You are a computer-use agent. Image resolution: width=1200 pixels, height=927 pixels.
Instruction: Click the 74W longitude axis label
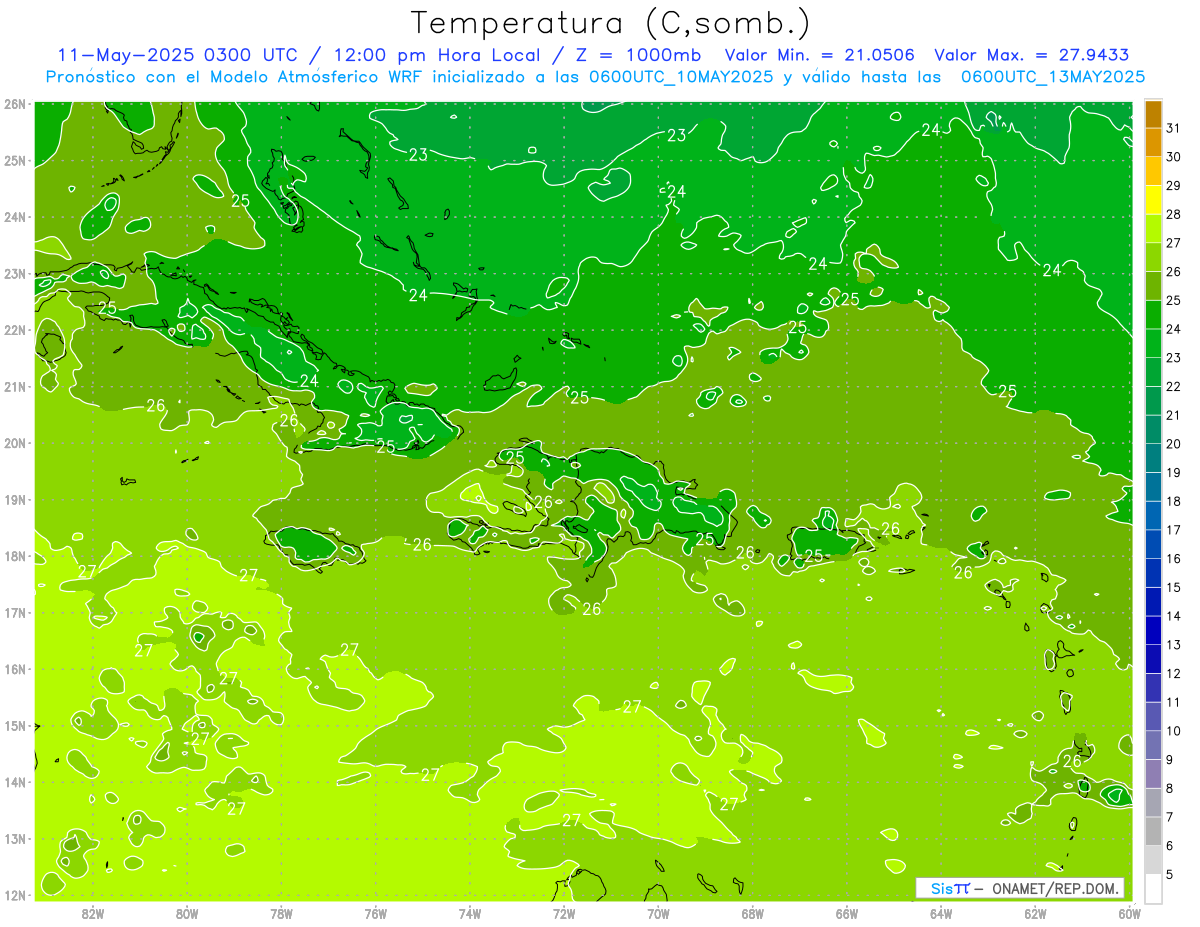click(470, 912)
